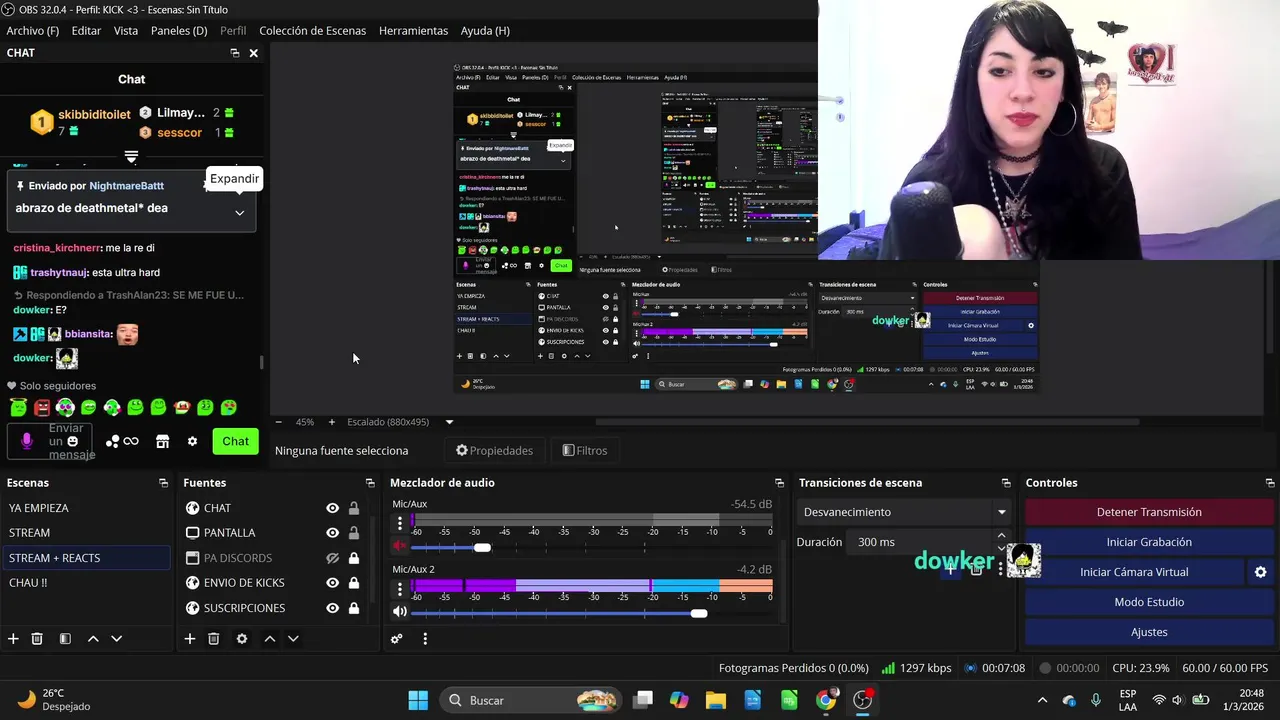Expand pinned message chevron
1280x720 pixels.
pos(239,212)
